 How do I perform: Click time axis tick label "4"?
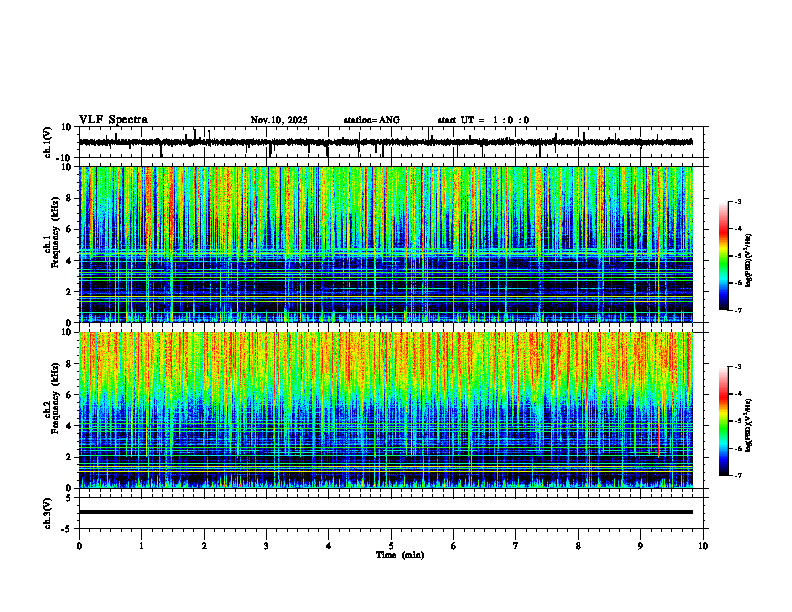pos(329,546)
